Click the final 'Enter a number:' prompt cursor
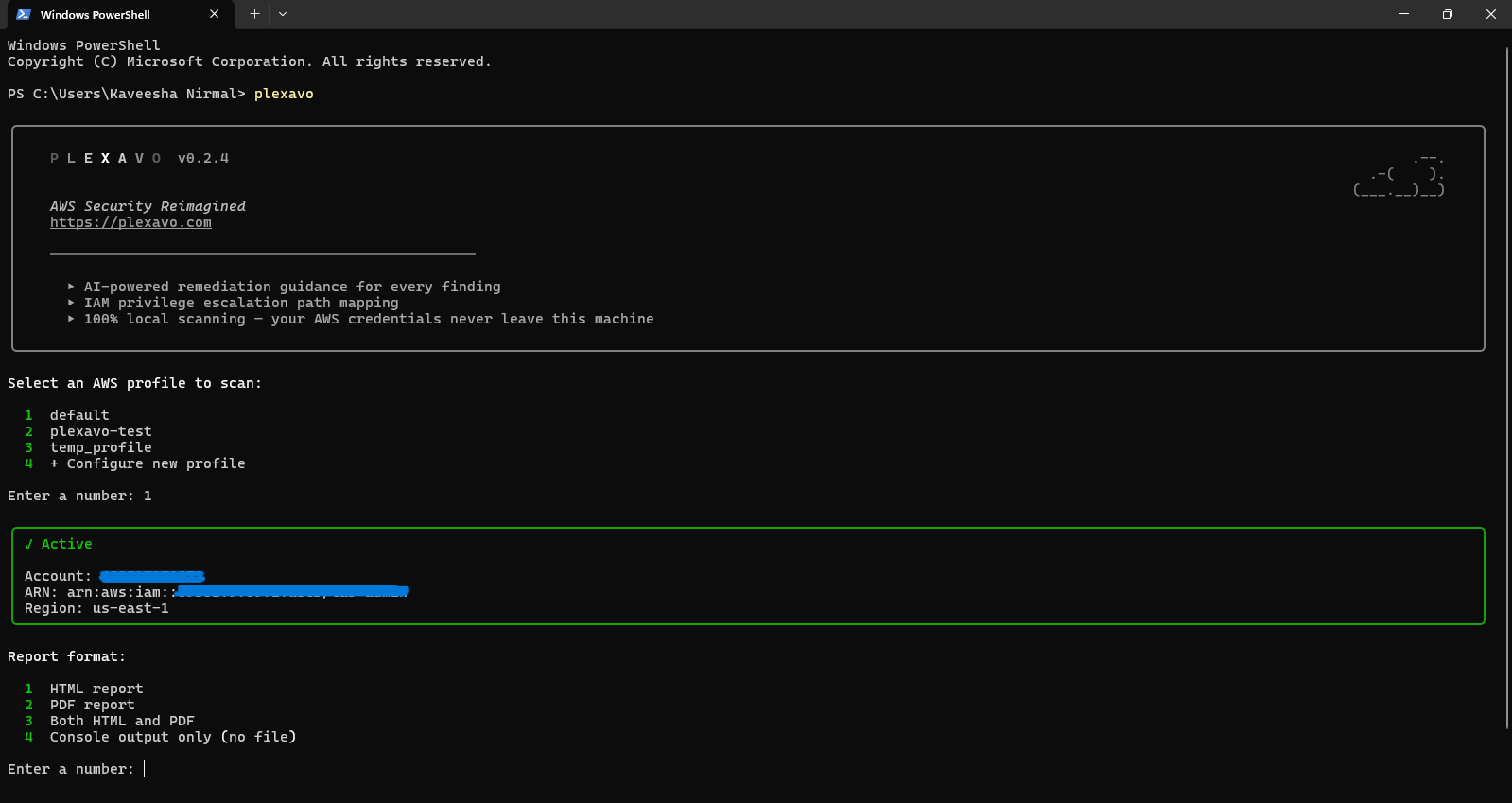1512x803 pixels. [x=145, y=769]
